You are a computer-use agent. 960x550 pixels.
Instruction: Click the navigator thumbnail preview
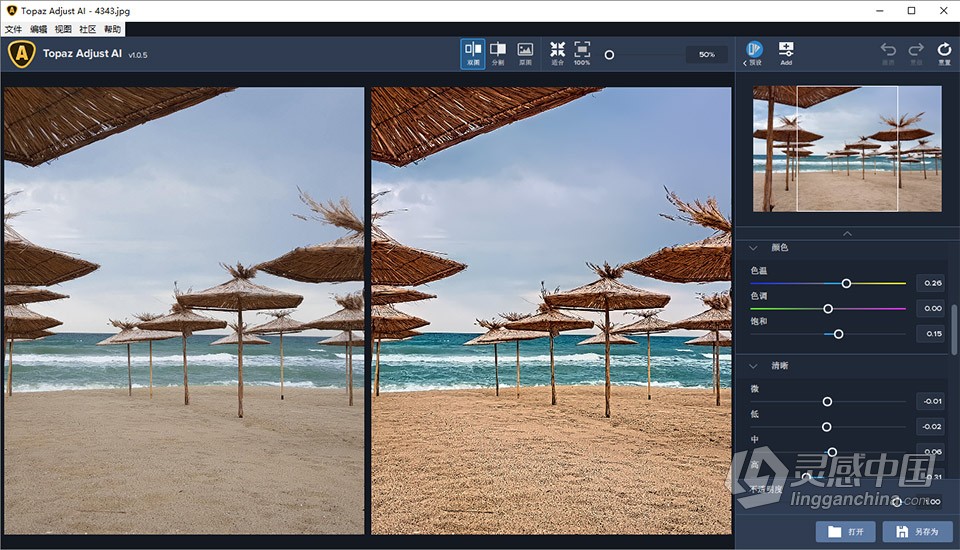[847, 149]
